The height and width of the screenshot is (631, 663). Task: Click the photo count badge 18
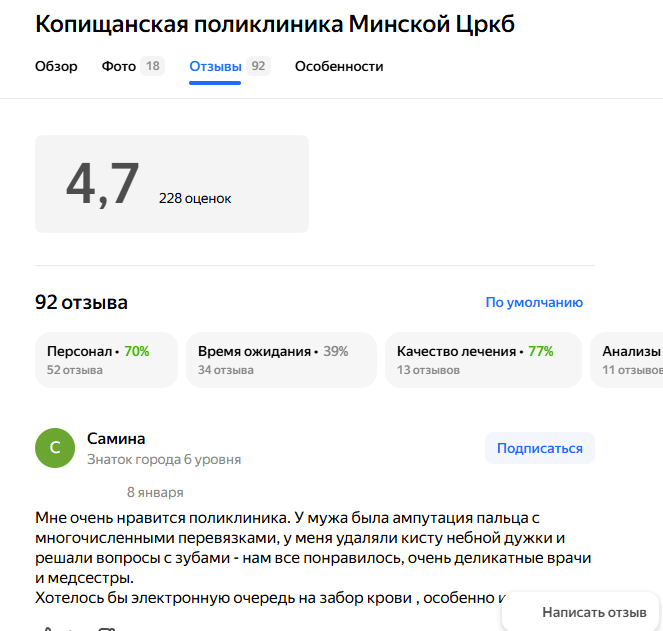[x=152, y=67]
